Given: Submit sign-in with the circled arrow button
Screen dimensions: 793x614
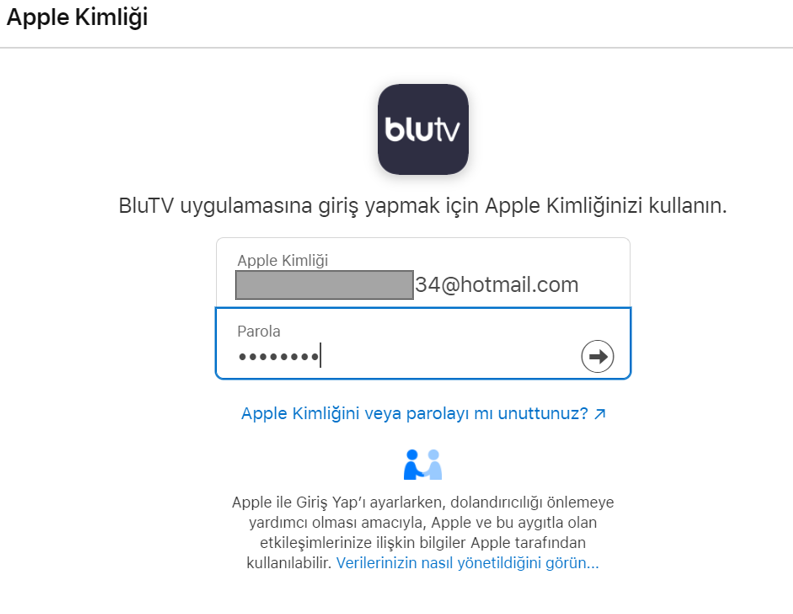Looking at the screenshot, I should (597, 356).
